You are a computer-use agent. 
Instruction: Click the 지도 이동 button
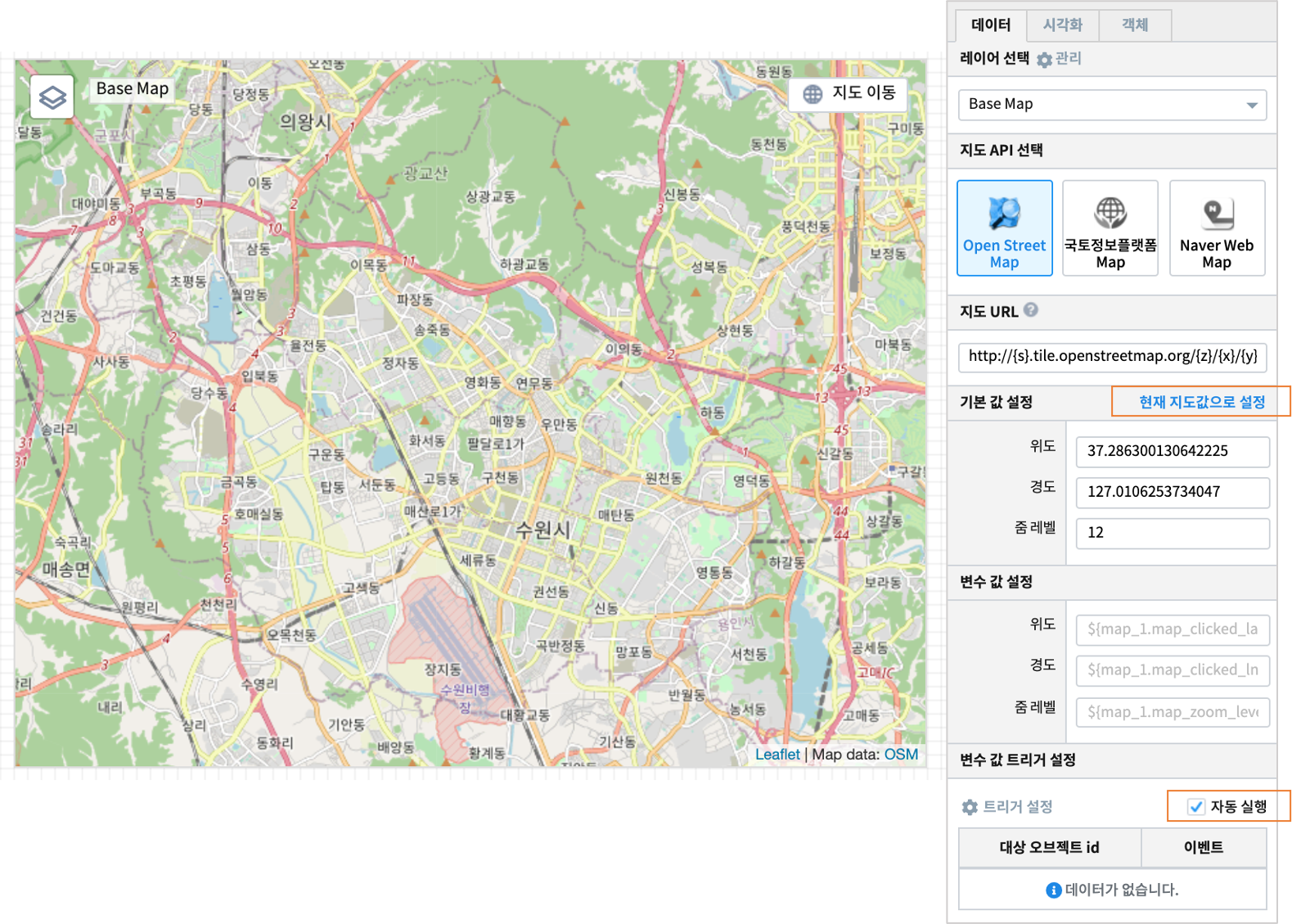(x=848, y=93)
